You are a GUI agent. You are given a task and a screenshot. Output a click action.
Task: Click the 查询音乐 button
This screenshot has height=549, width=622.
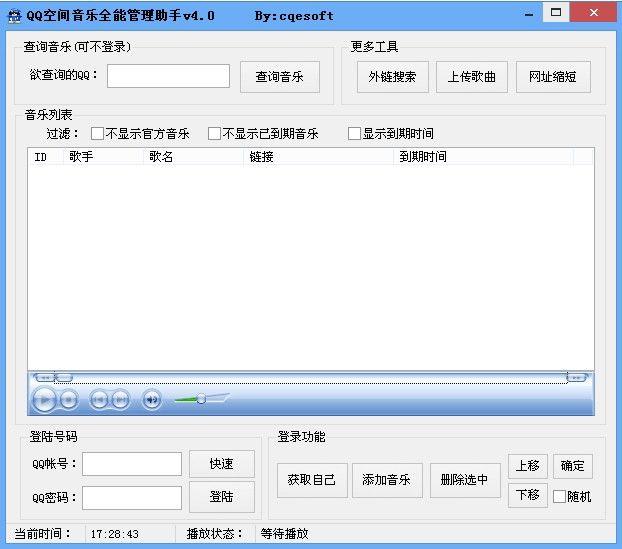tap(280, 77)
